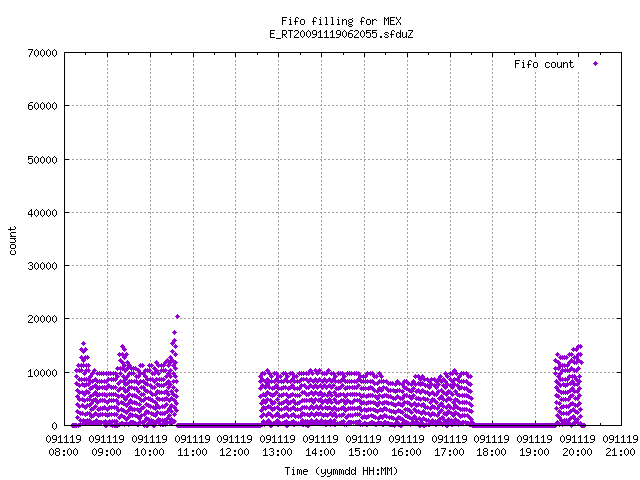Click the x-axis tick 091119 11:00
Viewport: 640px width, 480px height.
(x=192, y=446)
